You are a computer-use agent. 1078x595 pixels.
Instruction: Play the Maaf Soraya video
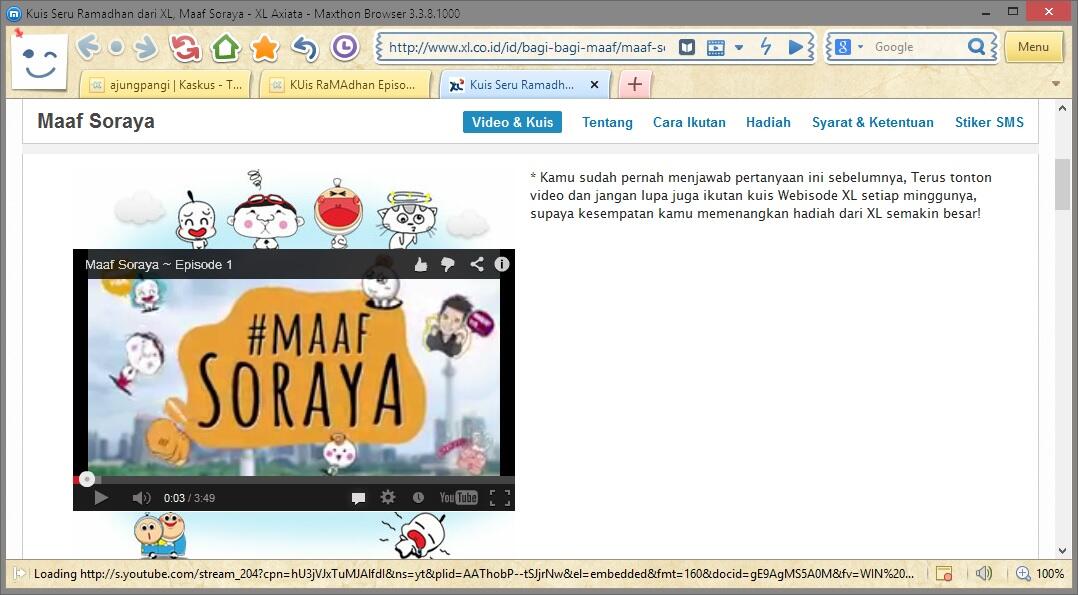[x=101, y=498]
